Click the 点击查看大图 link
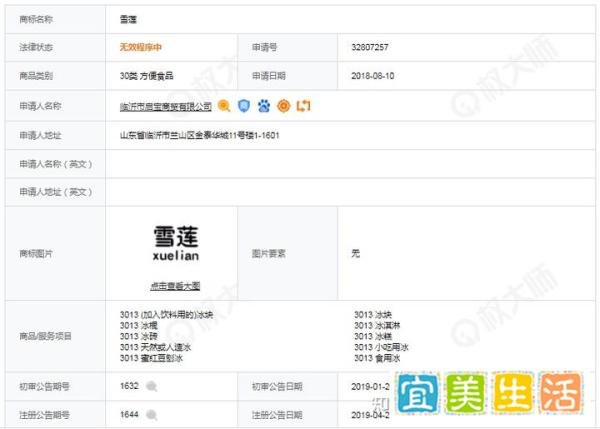 click(175, 286)
